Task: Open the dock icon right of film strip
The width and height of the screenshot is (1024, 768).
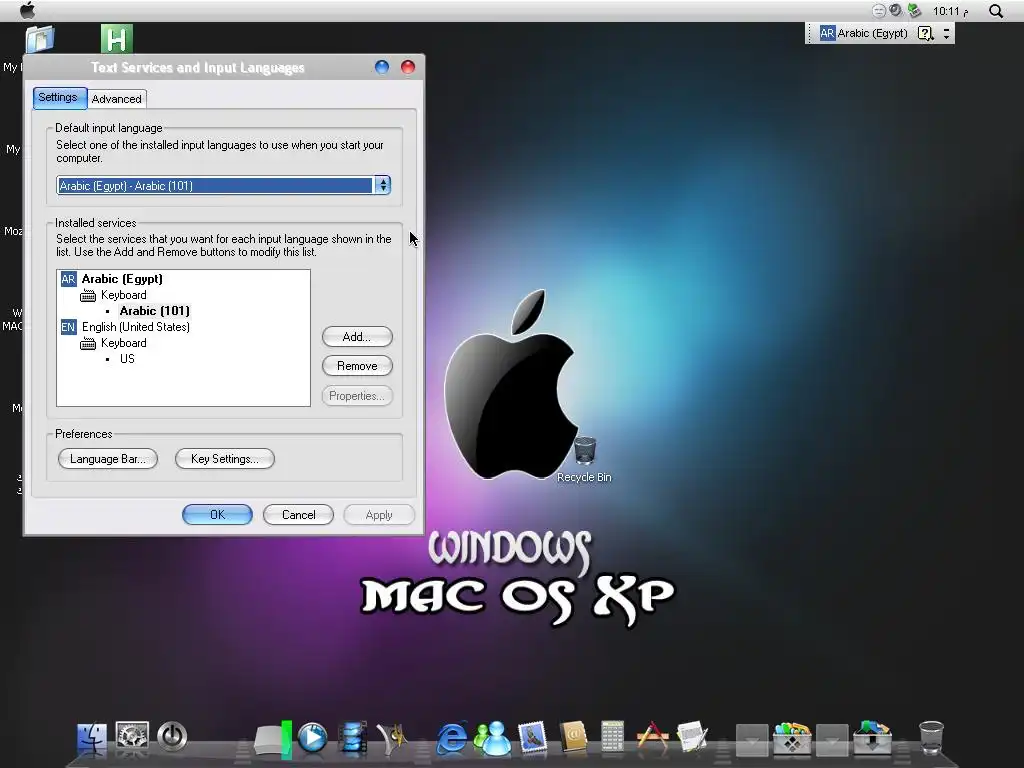Action: click(x=392, y=738)
